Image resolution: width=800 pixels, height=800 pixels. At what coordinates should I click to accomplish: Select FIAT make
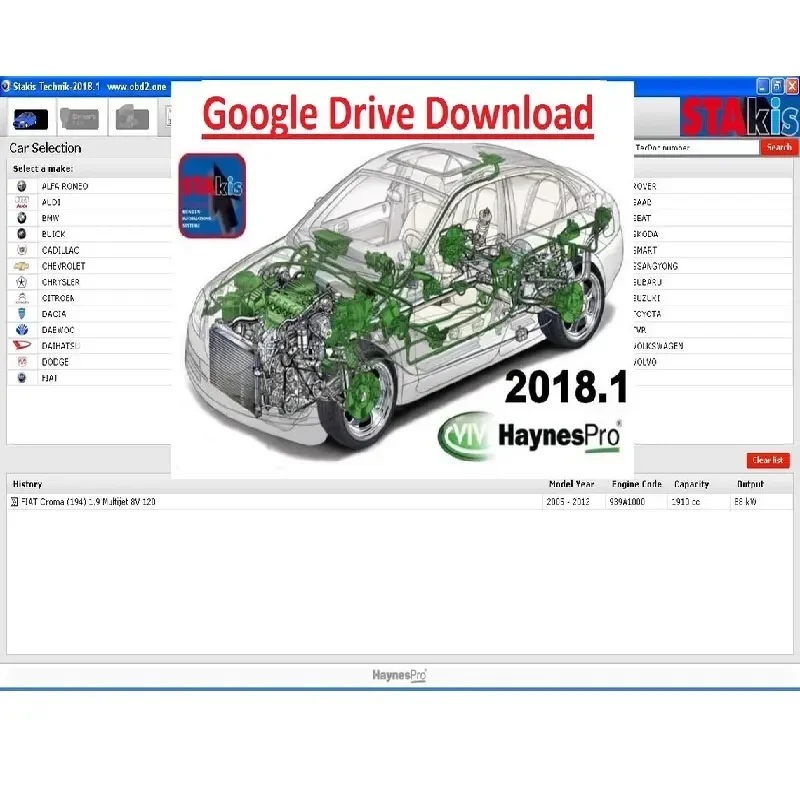pyautogui.click(x=49, y=378)
